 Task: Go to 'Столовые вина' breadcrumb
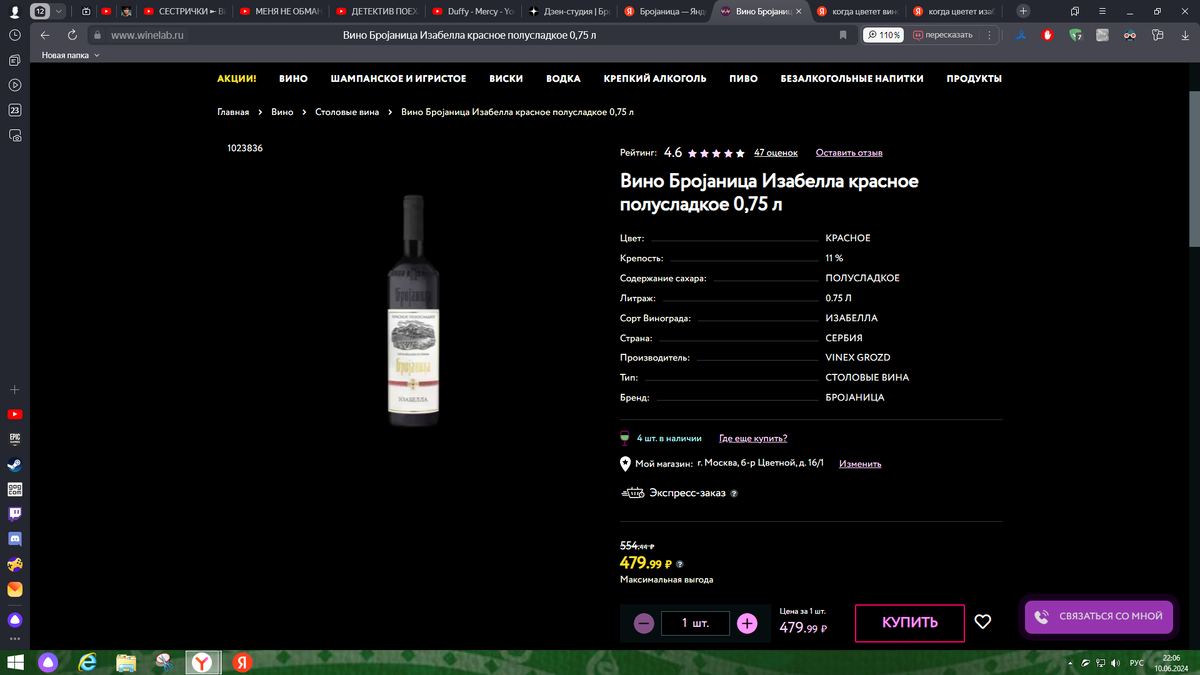347,112
